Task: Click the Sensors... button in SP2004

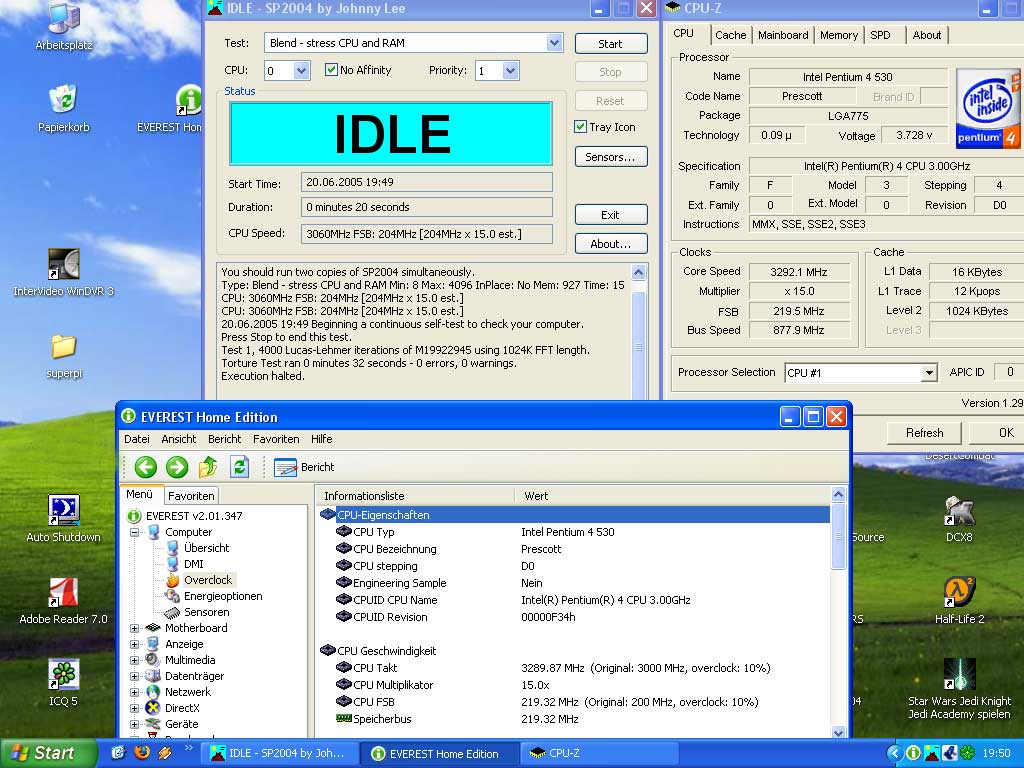Action: pyautogui.click(x=611, y=157)
